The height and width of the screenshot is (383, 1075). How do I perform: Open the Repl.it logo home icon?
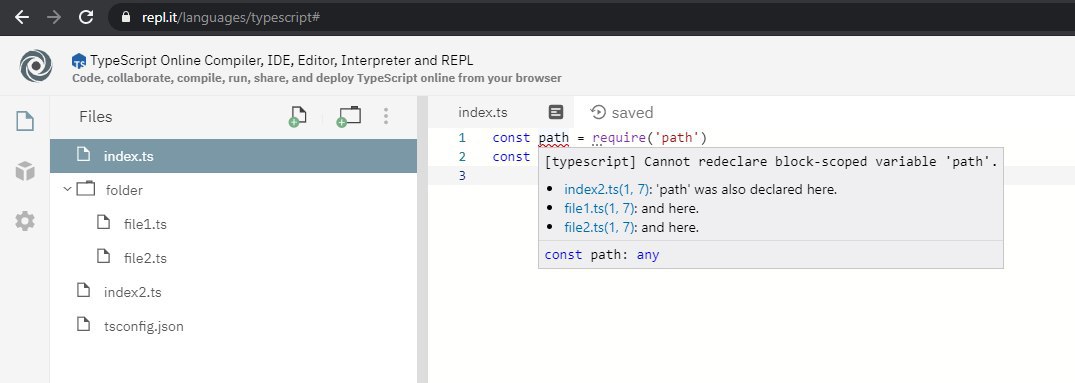click(x=36, y=66)
